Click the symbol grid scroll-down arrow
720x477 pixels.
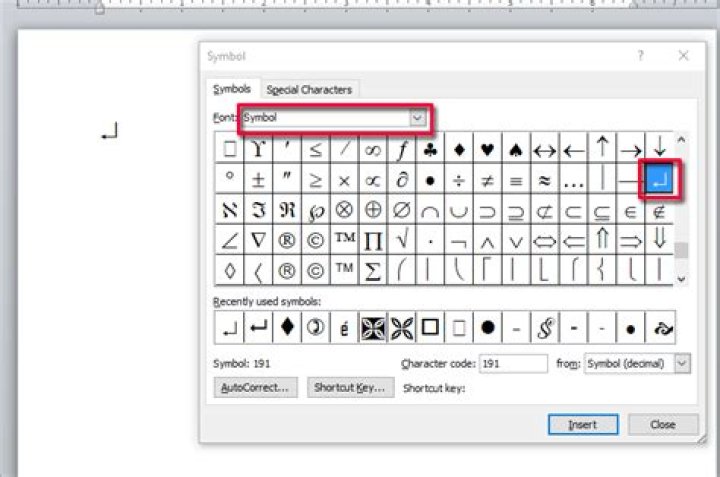point(681,279)
